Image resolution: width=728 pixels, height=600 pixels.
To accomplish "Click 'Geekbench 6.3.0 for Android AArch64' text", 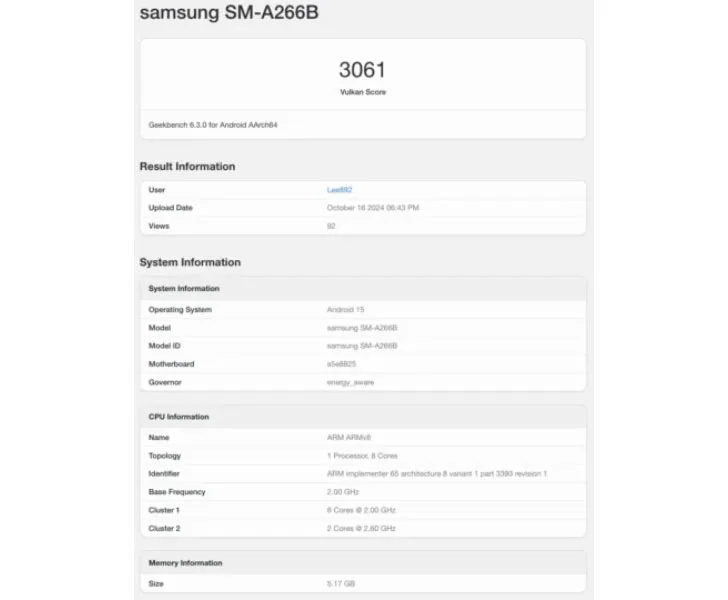I will click(x=213, y=125).
